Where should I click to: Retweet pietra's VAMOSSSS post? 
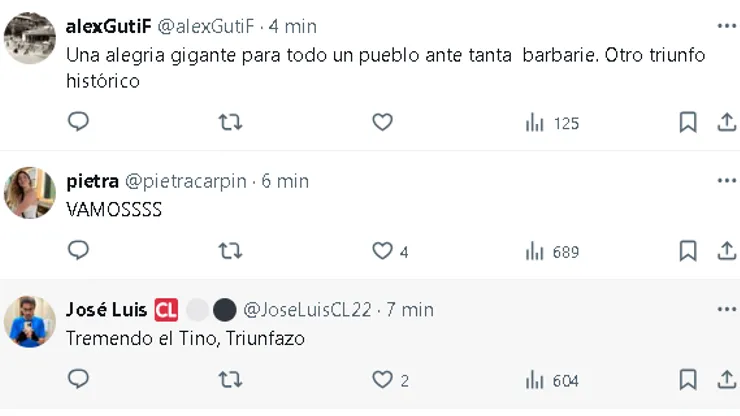pyautogui.click(x=230, y=251)
